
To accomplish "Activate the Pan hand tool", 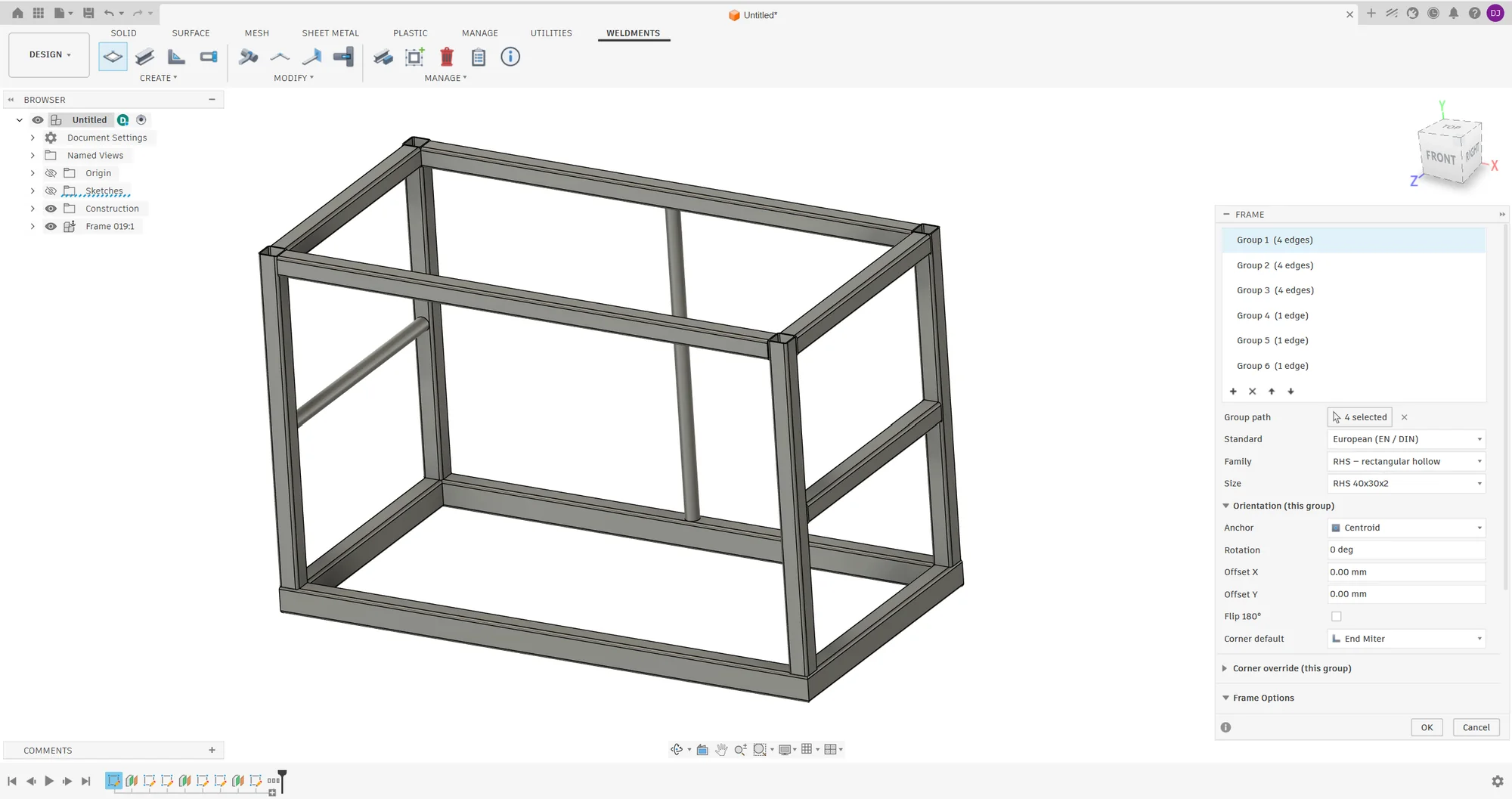I will tap(721, 749).
